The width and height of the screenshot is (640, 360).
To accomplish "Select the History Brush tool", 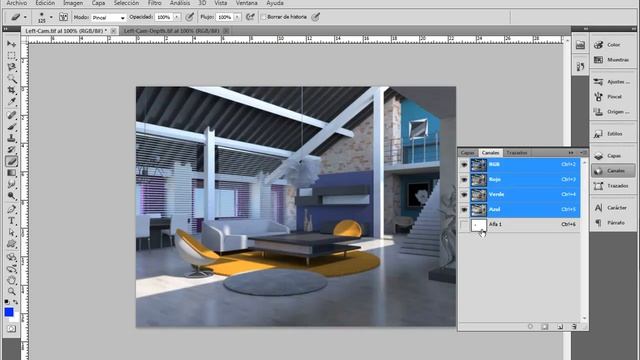I will 11,149.
